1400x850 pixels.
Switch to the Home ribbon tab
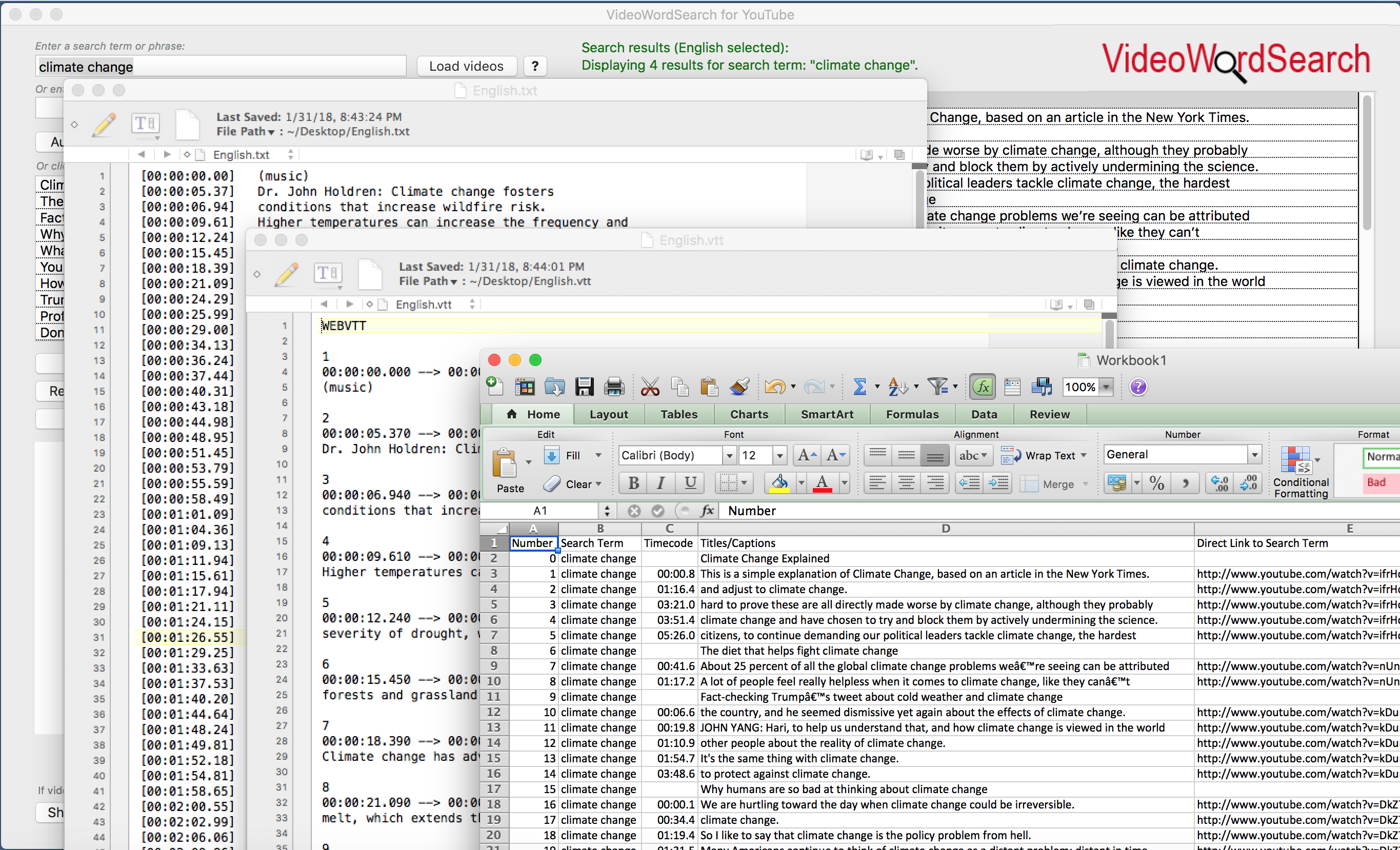tap(533, 414)
